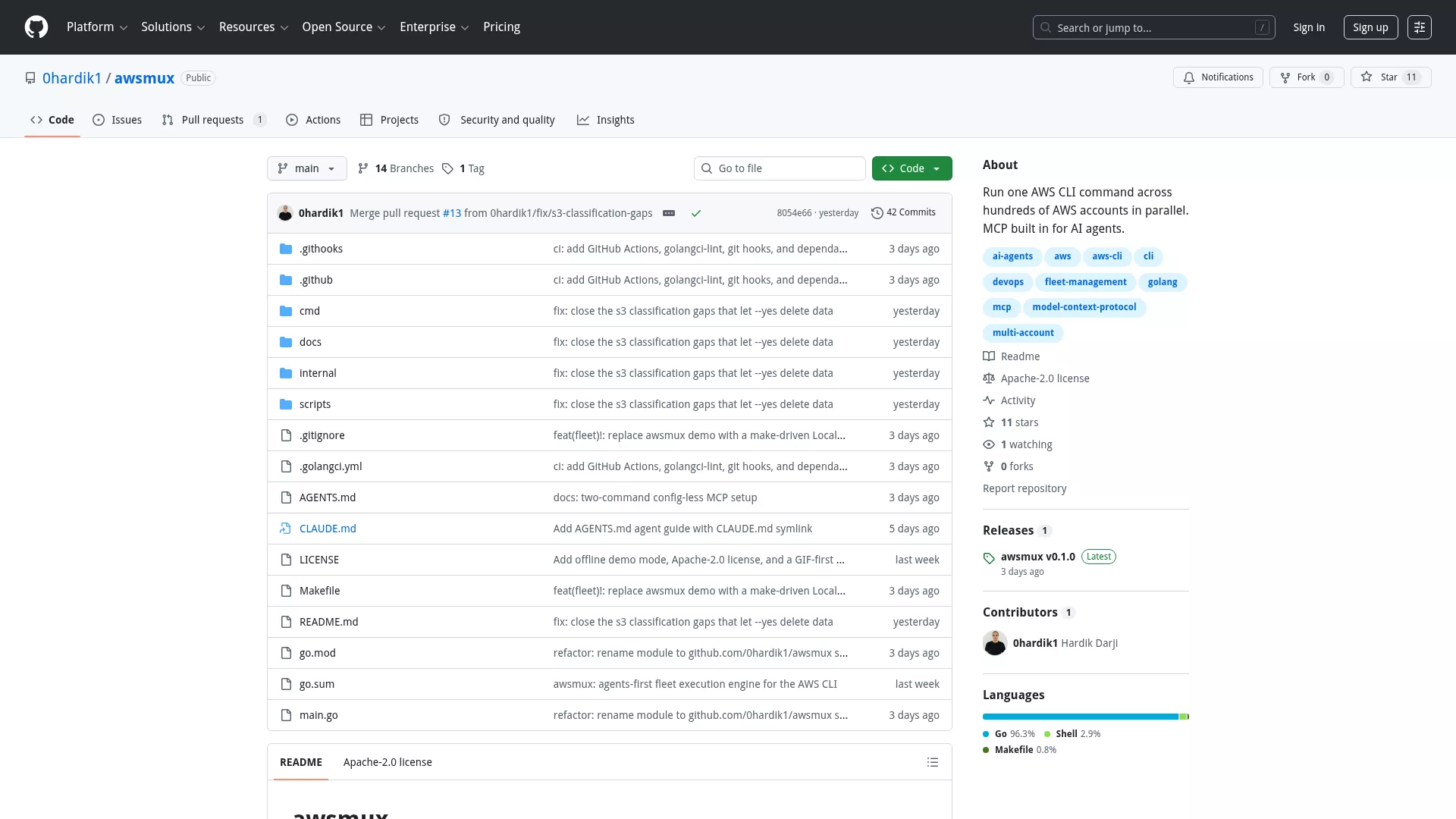The image size is (1456, 819).
Task: Open the 0hardik1 owner profile link
Action: point(72,78)
